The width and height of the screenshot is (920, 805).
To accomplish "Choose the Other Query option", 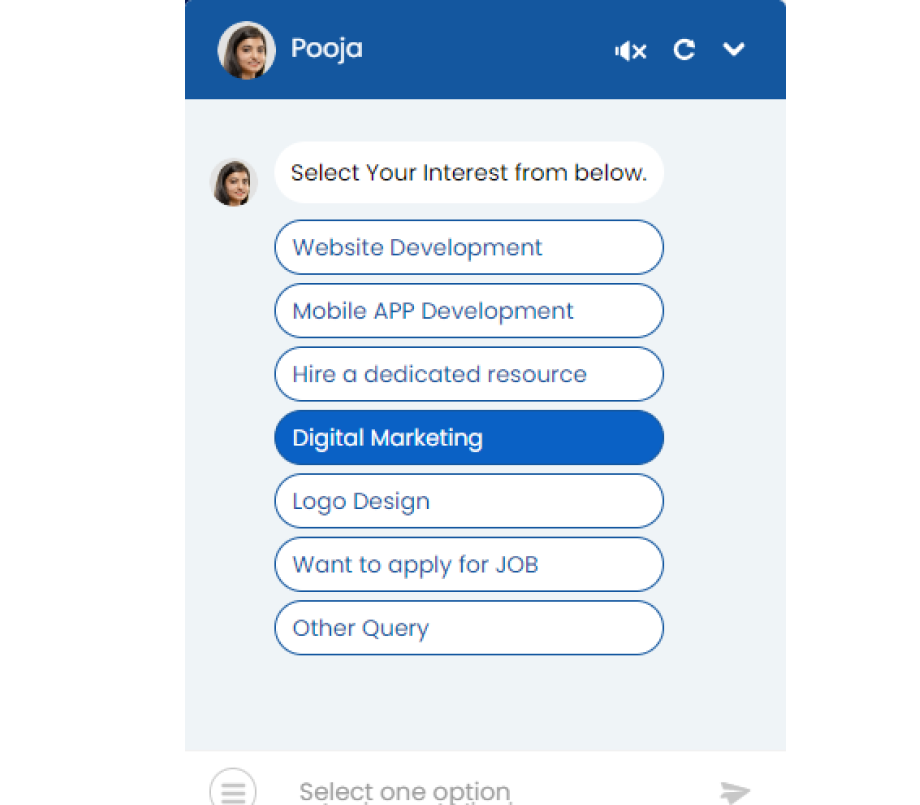I will click(469, 628).
